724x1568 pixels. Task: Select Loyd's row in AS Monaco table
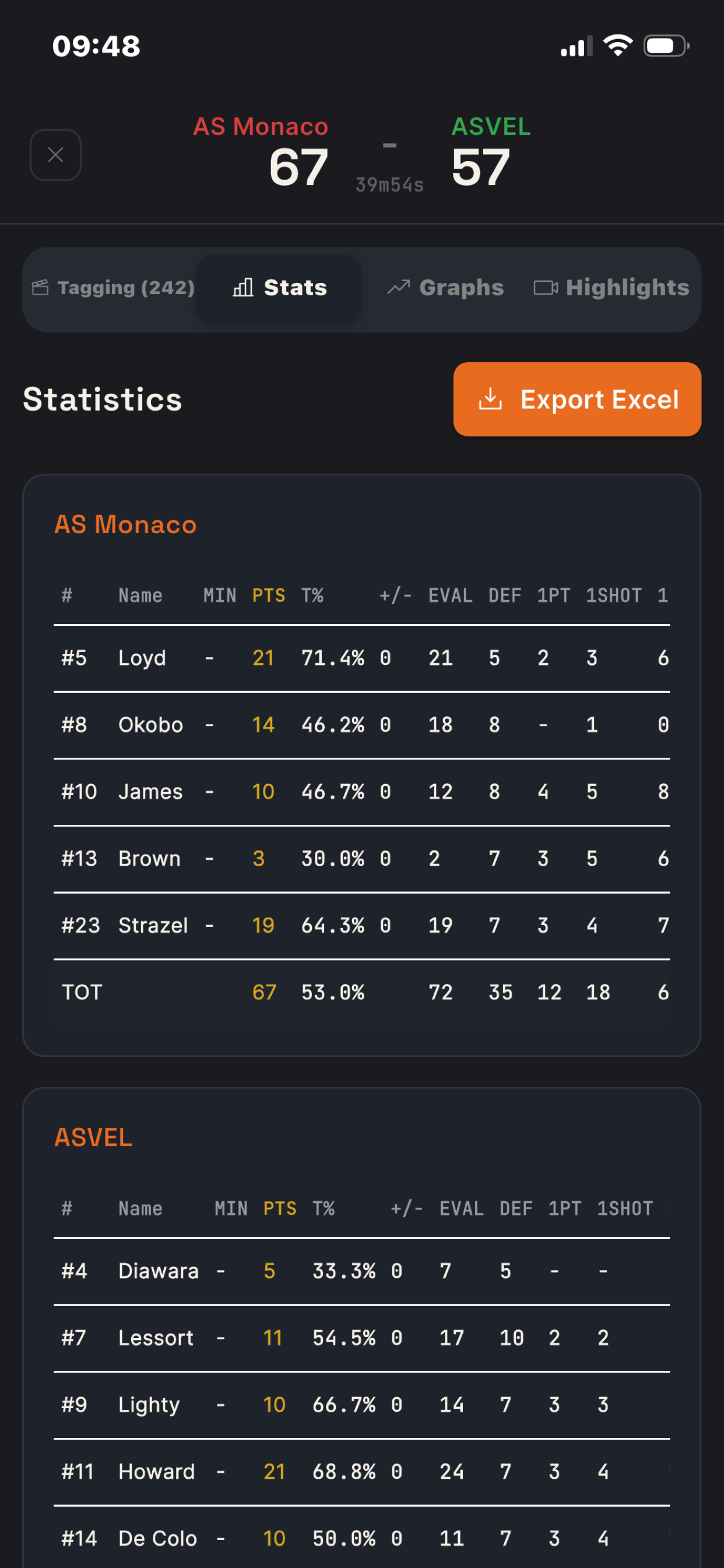pos(361,659)
